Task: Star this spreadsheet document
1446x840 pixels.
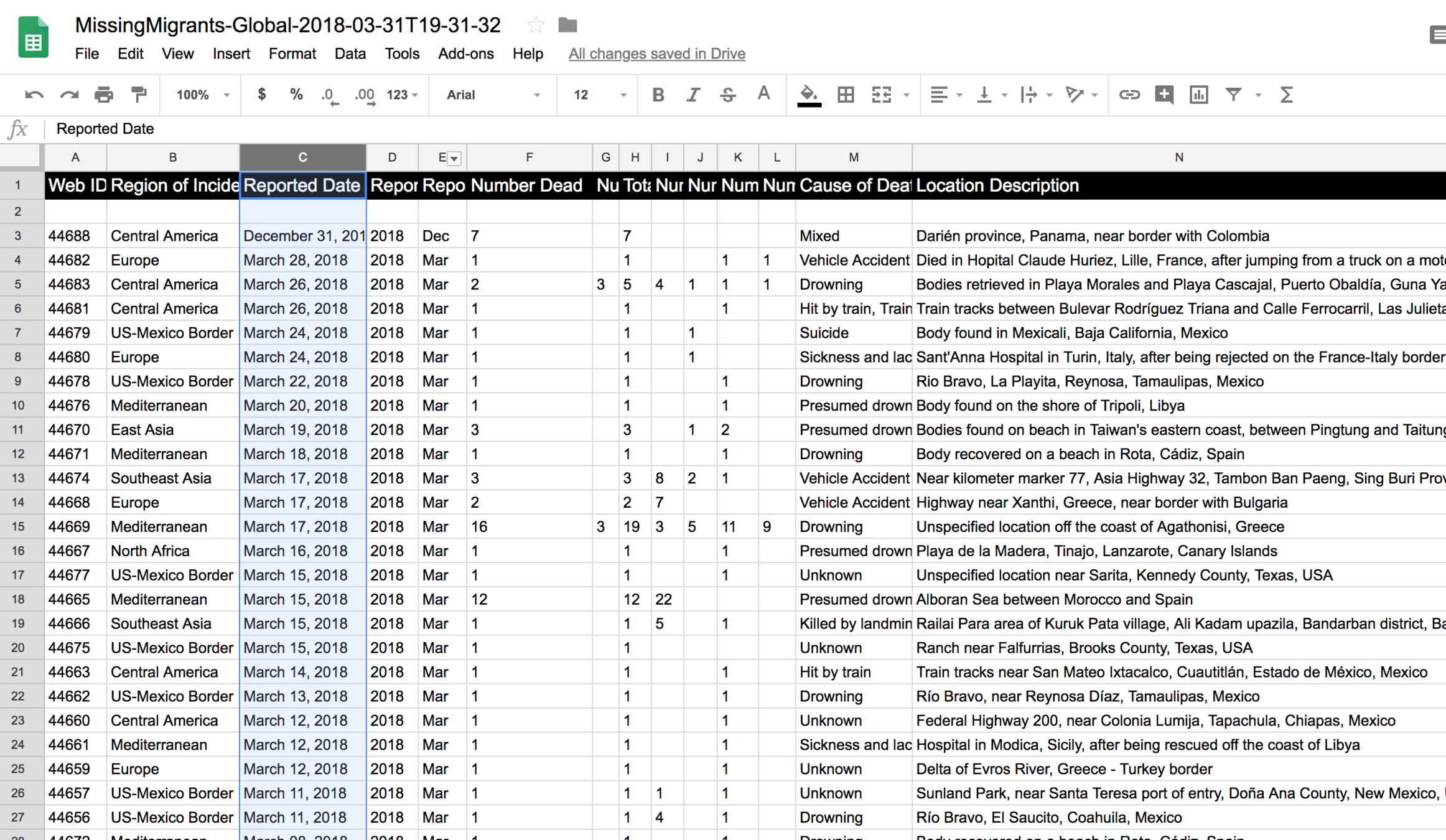Action: coord(535,25)
